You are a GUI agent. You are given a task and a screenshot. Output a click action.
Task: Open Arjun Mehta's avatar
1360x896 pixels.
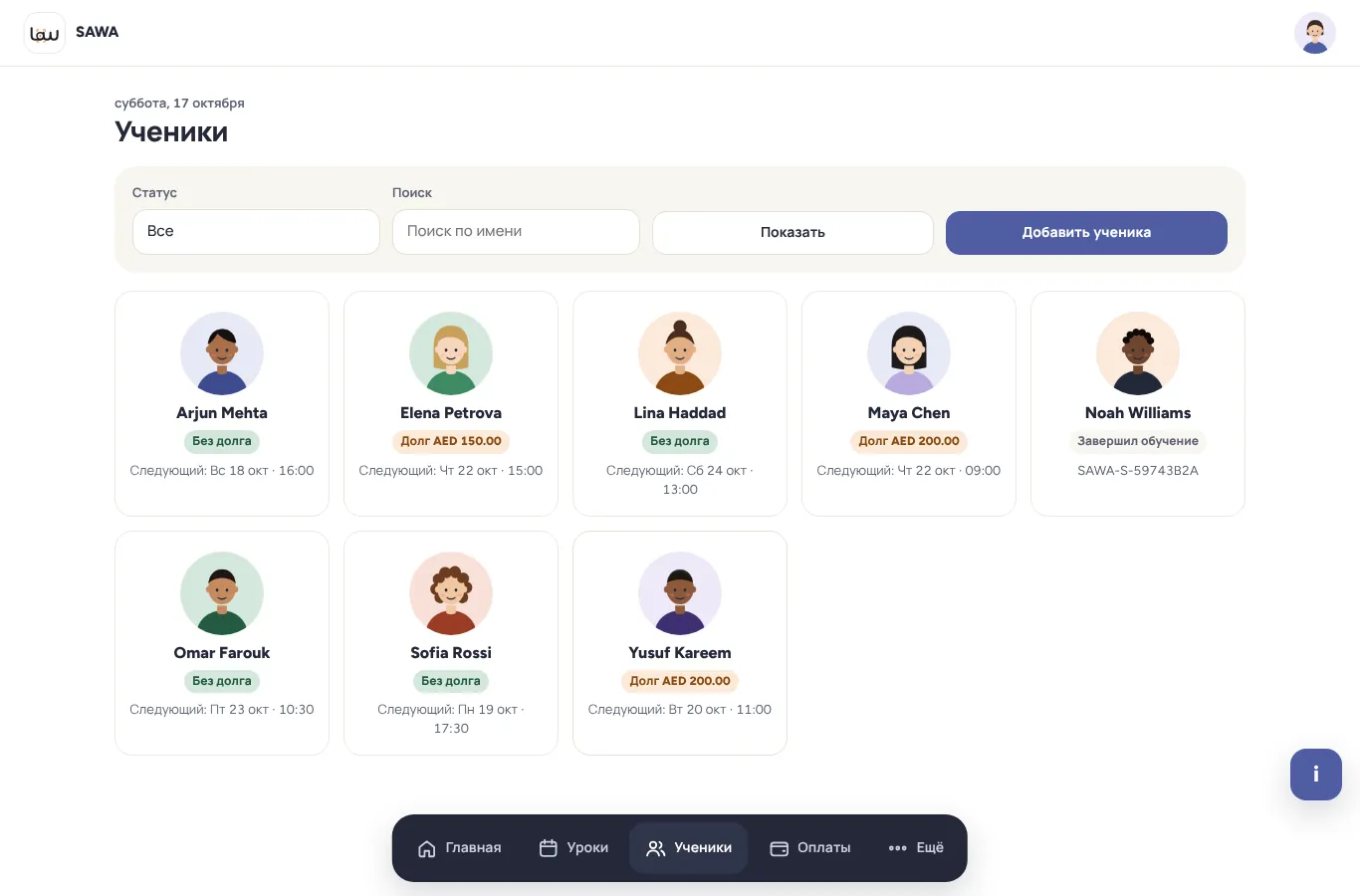(x=222, y=353)
